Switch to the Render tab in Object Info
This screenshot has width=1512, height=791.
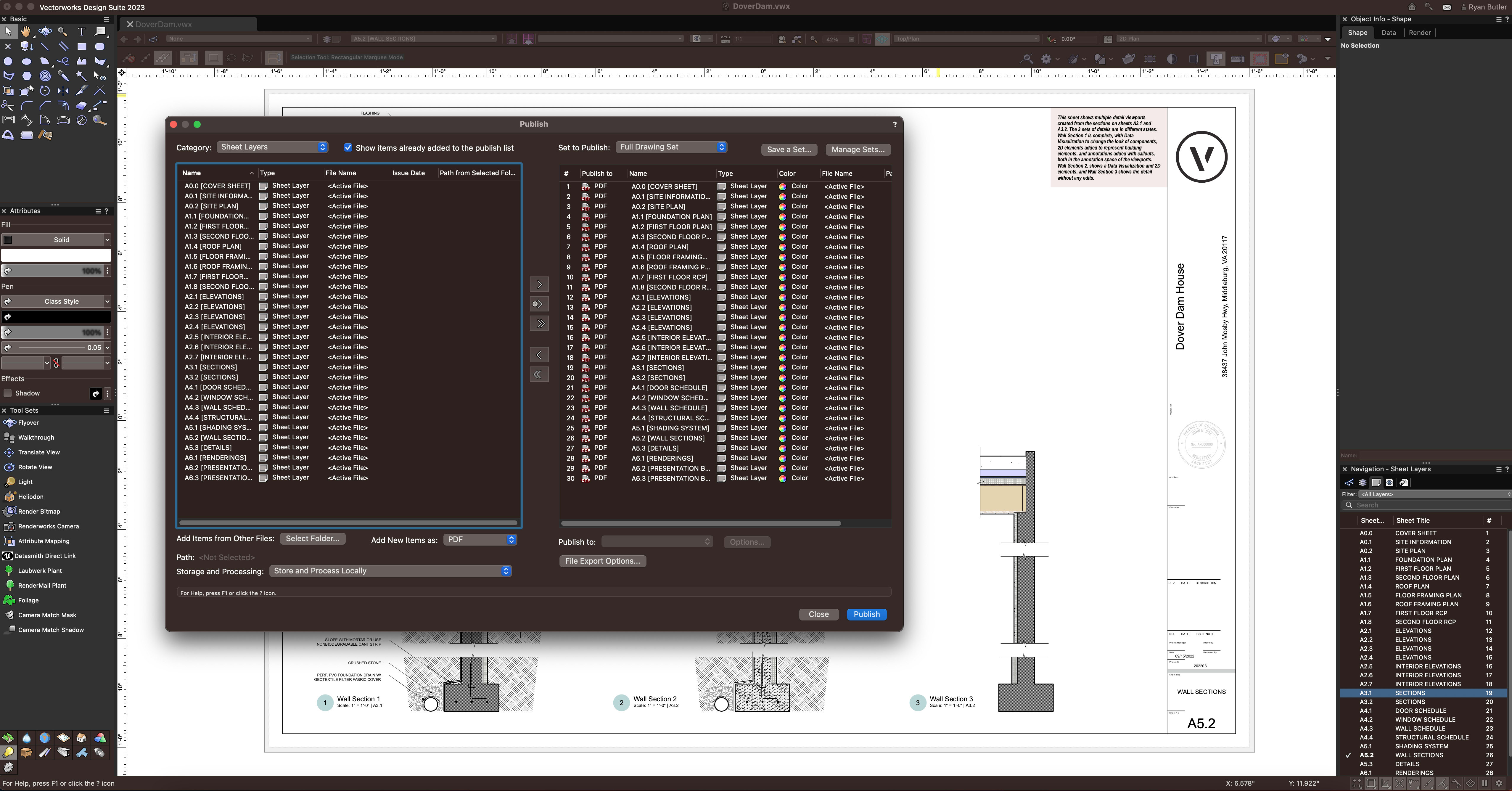point(1419,33)
